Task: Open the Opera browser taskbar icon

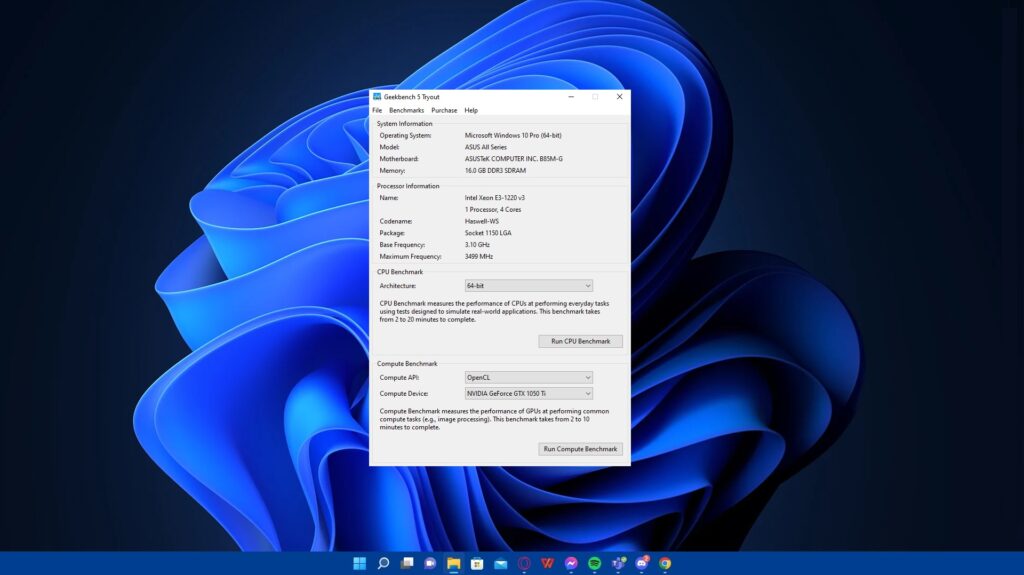Action: (x=524, y=563)
